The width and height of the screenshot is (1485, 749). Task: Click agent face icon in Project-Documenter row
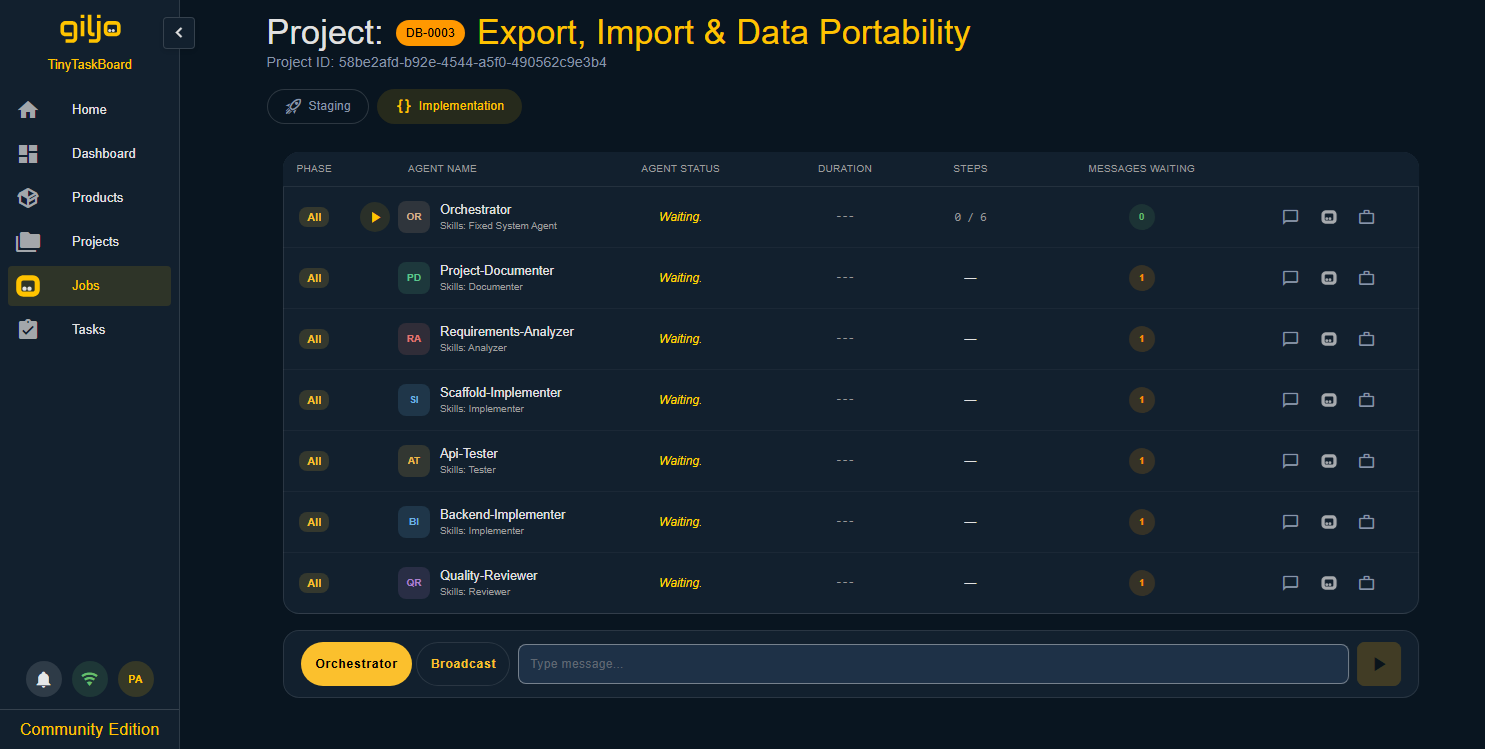point(1329,278)
